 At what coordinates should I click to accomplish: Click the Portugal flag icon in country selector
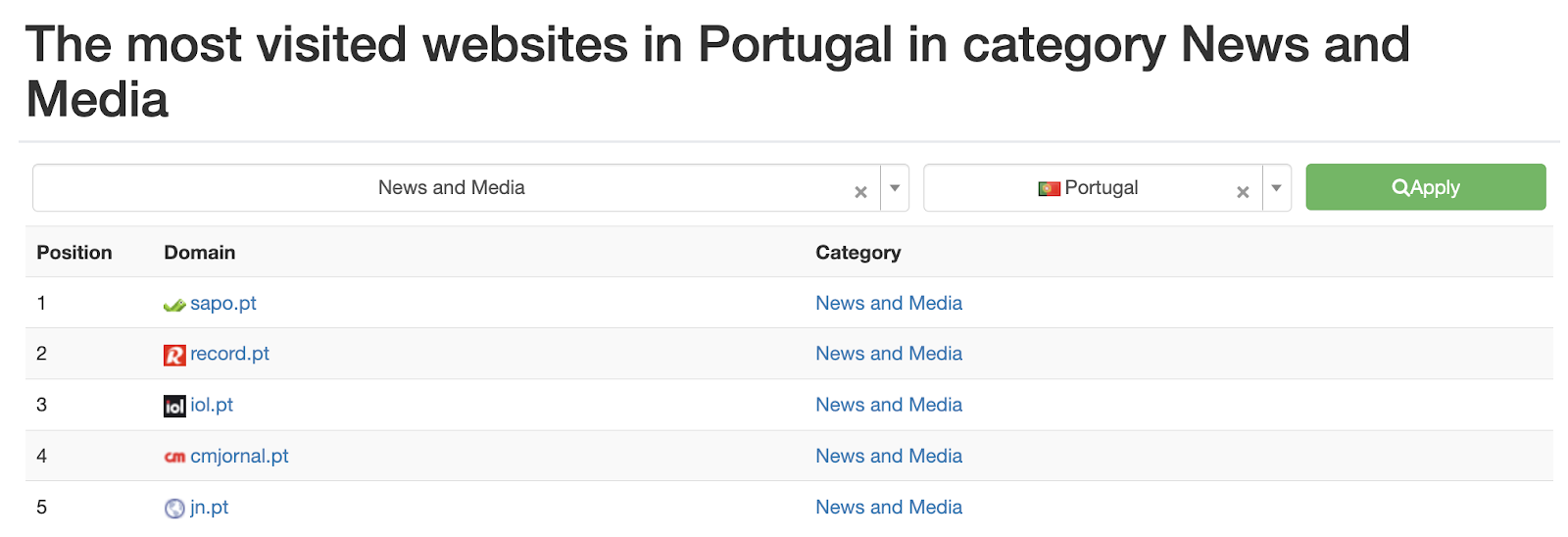coord(1049,188)
